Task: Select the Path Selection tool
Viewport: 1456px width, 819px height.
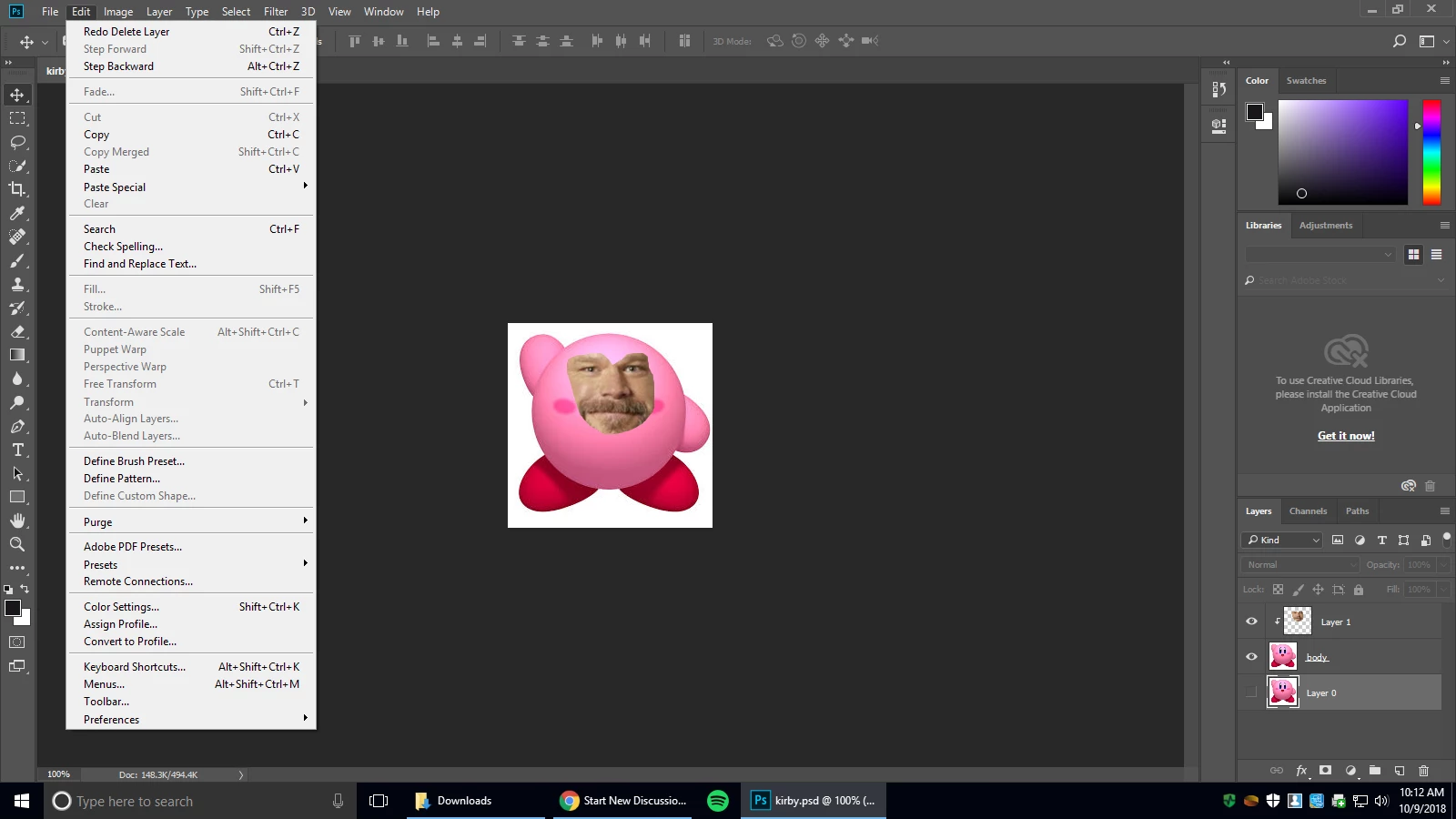Action: point(17,473)
